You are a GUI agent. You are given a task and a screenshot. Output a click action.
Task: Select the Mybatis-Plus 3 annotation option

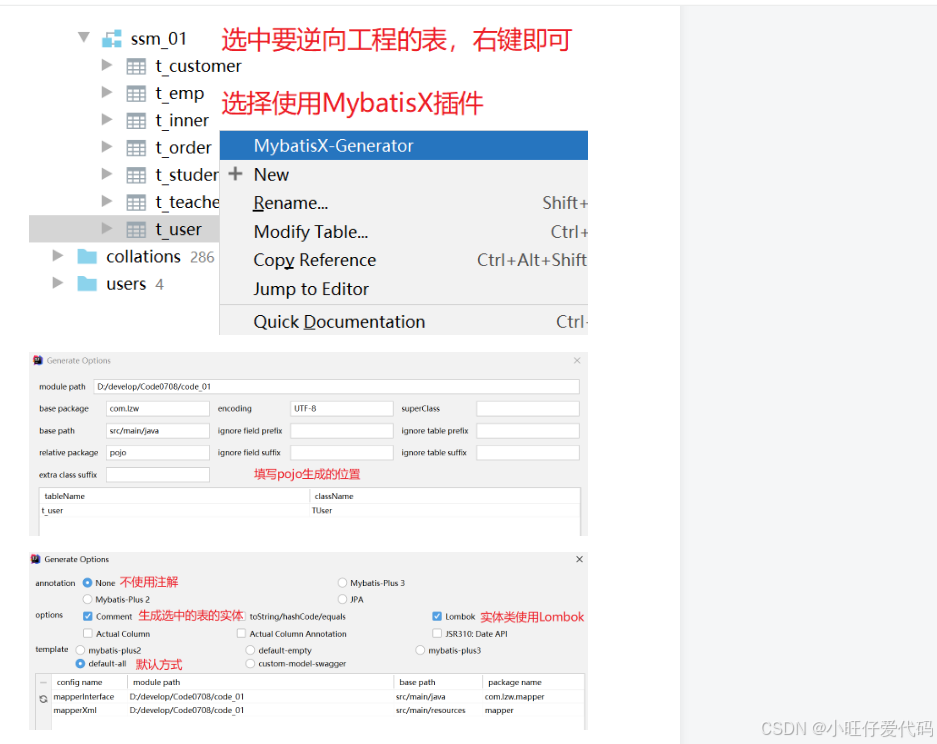click(x=342, y=583)
